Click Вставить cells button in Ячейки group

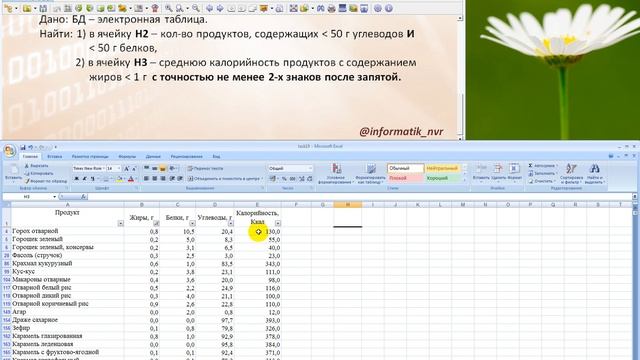click(481, 173)
